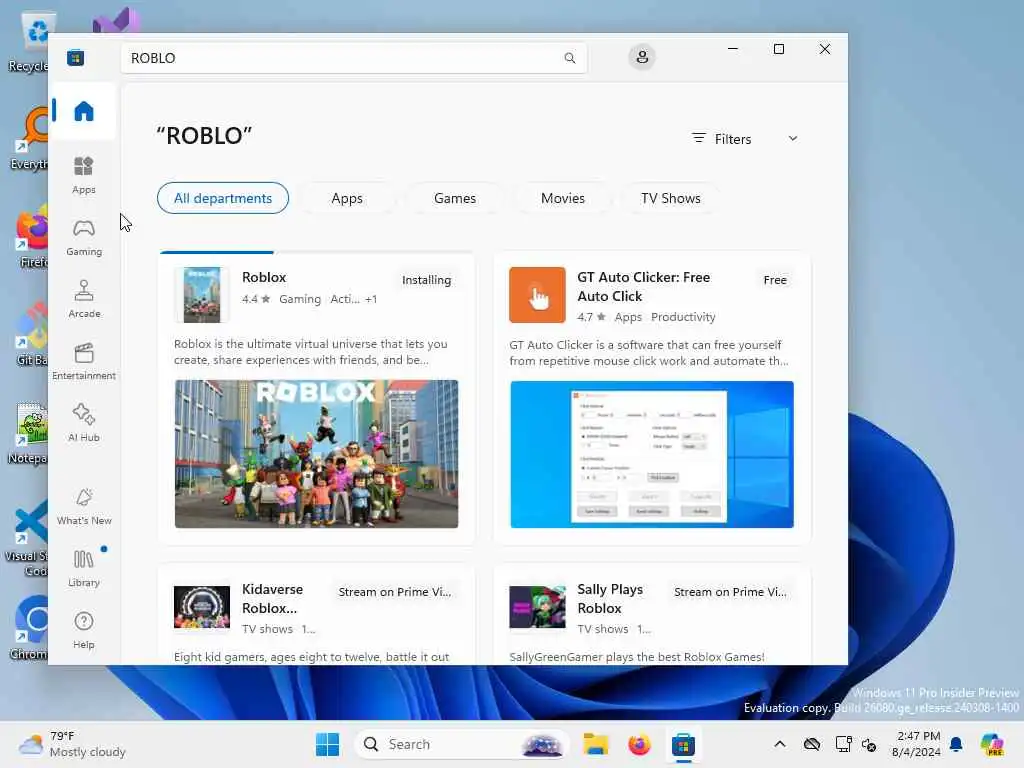Open Help in the Store sidebar
The width and height of the screenshot is (1024, 768).
click(84, 630)
